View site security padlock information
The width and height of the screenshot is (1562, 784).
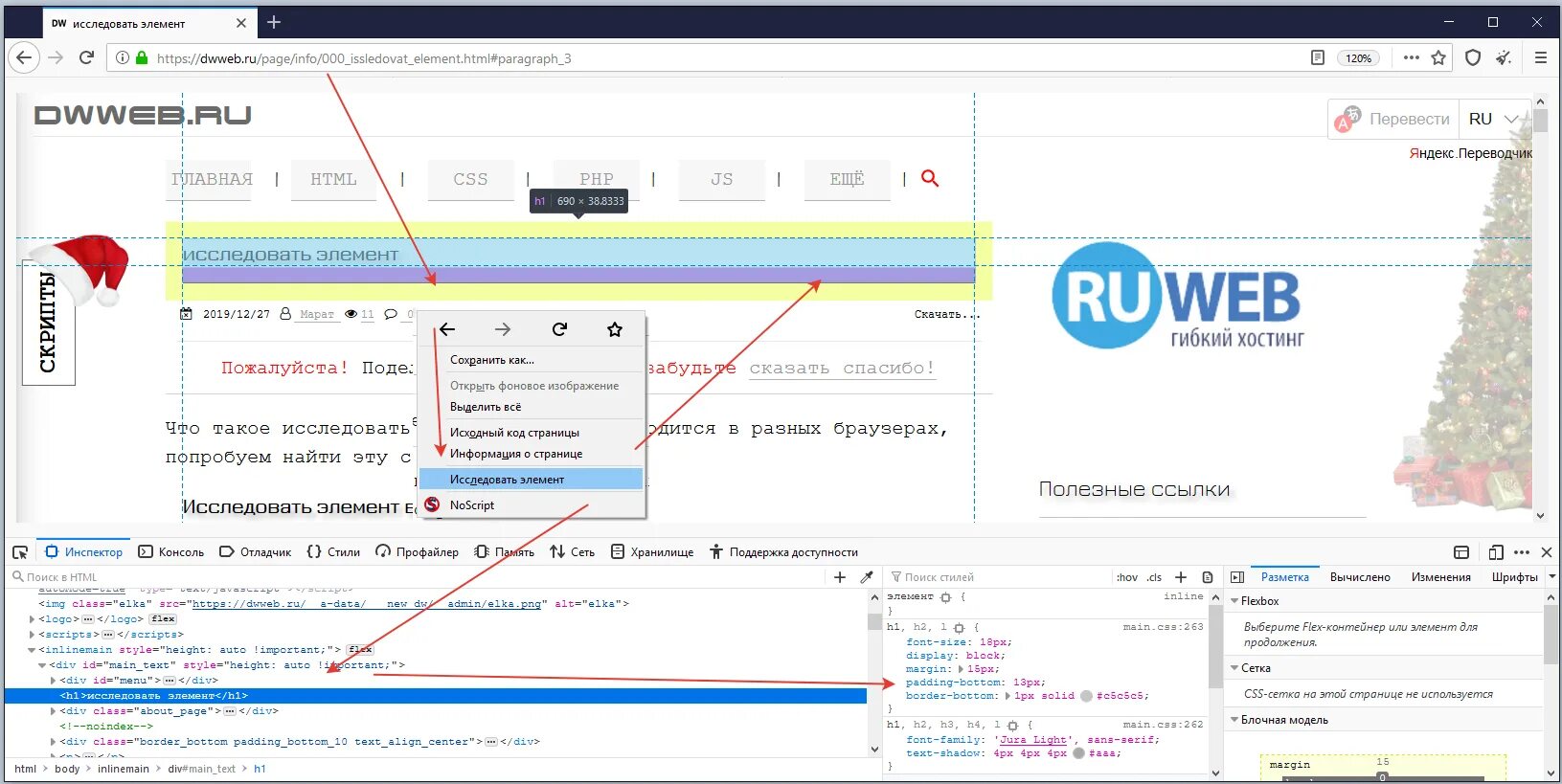point(142,58)
